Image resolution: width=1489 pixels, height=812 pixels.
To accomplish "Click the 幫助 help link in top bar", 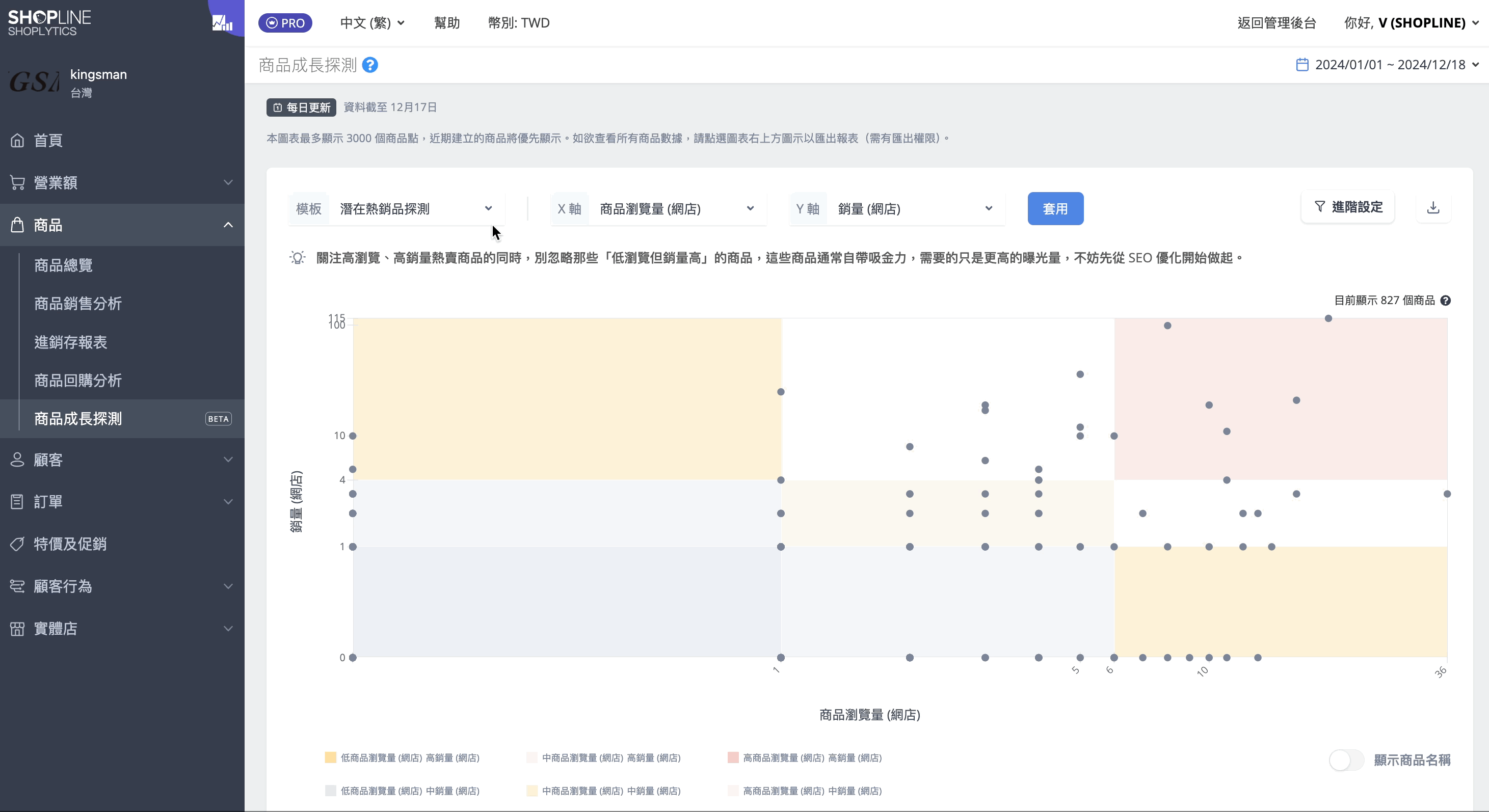I will coord(447,23).
